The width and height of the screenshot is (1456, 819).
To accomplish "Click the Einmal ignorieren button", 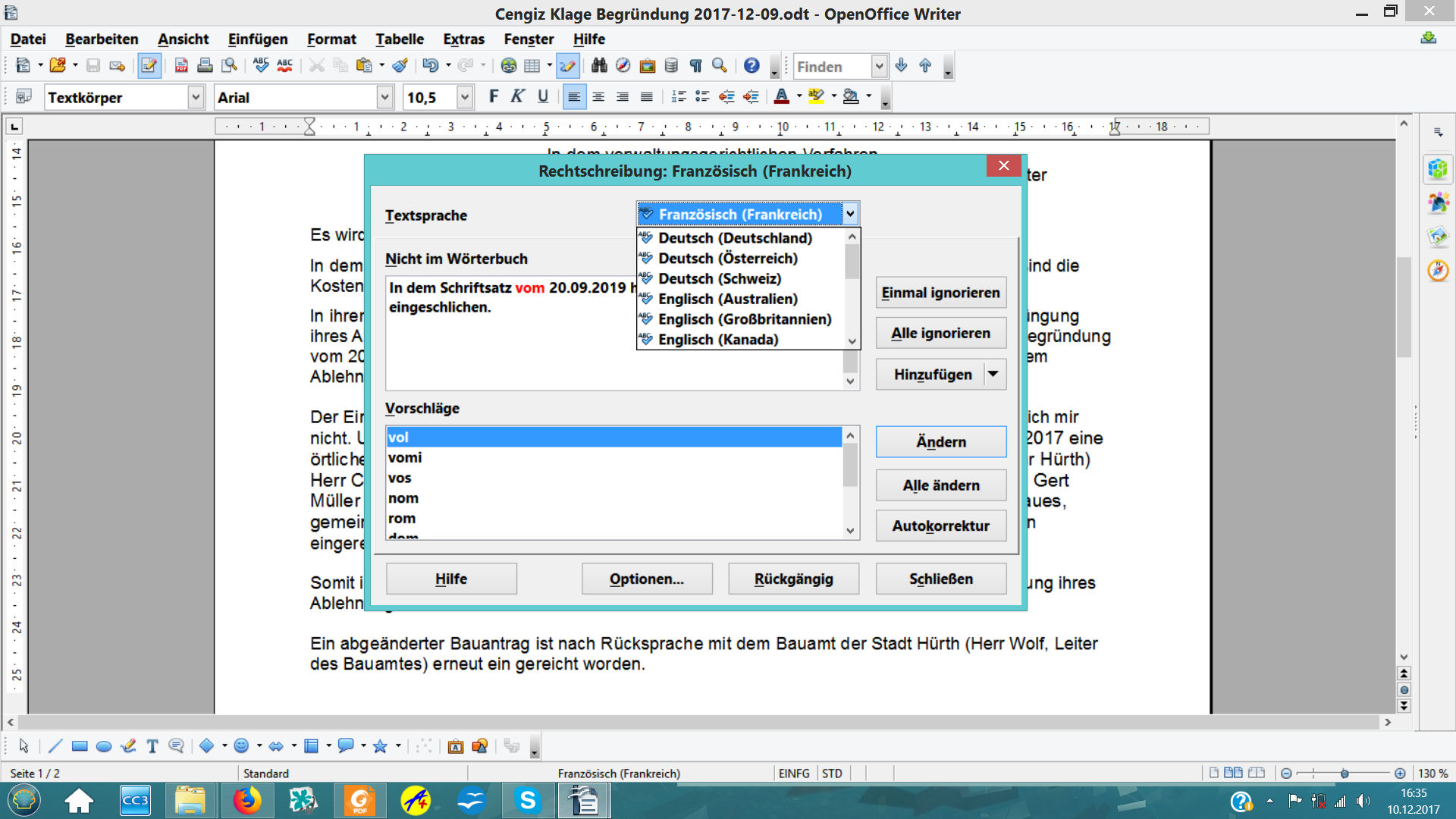I will click(940, 293).
